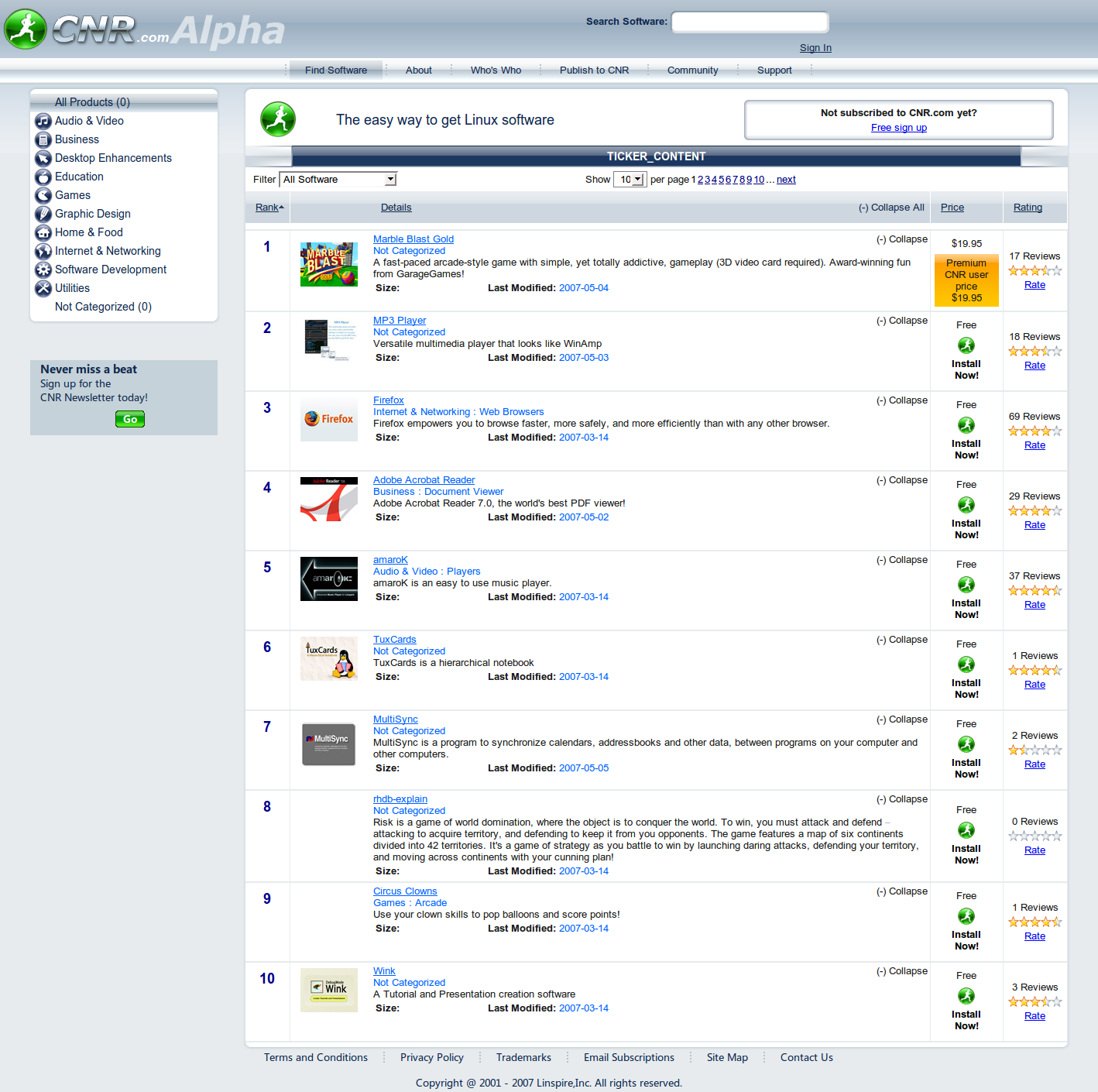Open the Marble Blast Gold thumbnail
The width and height of the screenshot is (1098, 1092).
[329, 264]
